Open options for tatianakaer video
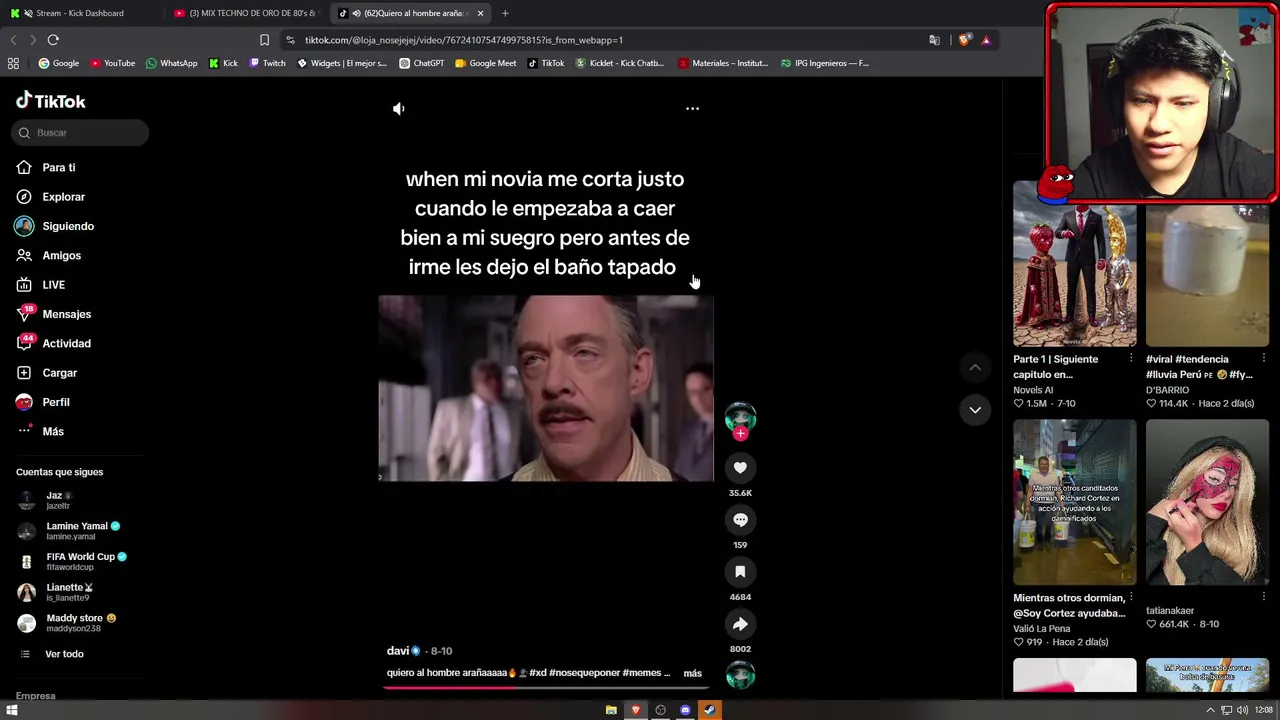The height and width of the screenshot is (720, 1280). [1264, 597]
